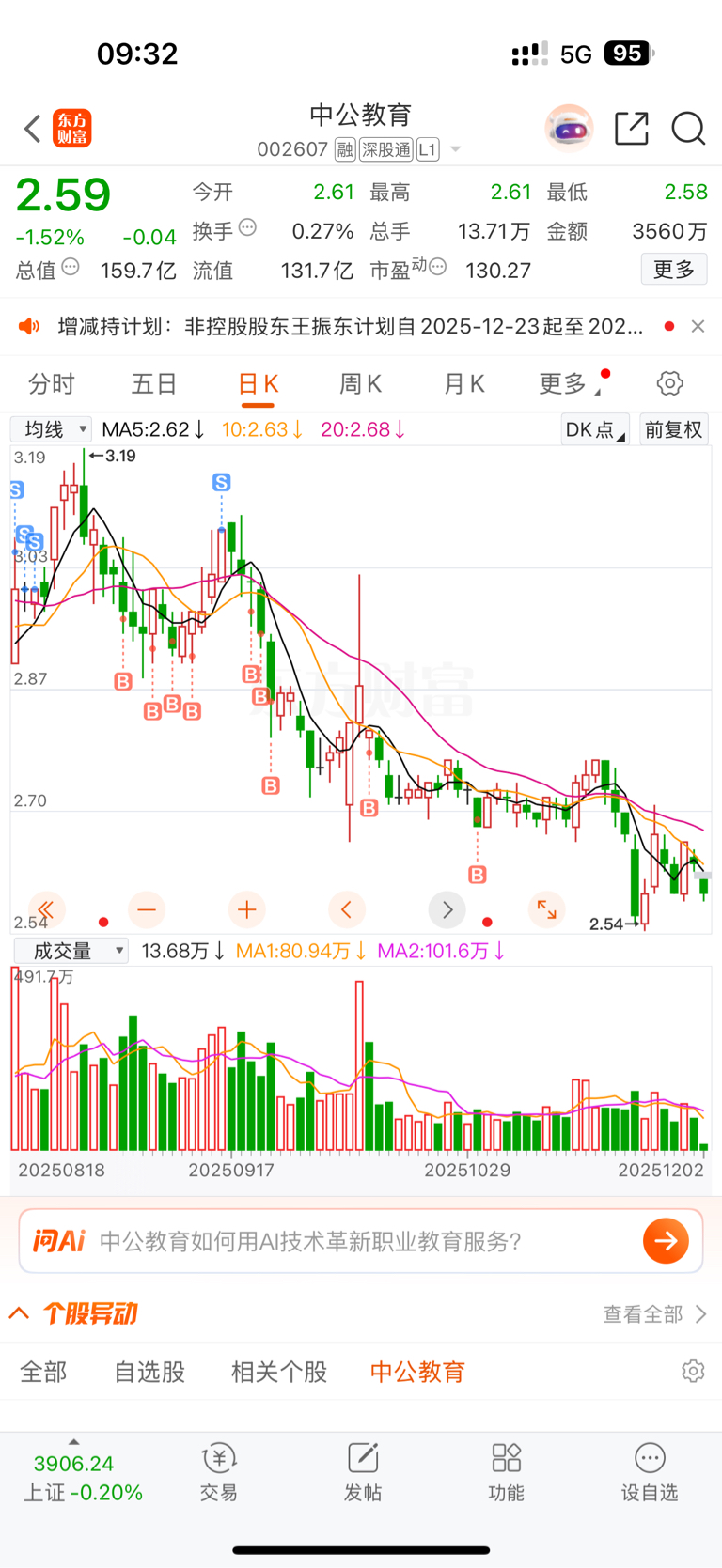Select the 日K chart tab
Image resolution: width=722 pixels, height=1568 pixels.
click(x=258, y=384)
